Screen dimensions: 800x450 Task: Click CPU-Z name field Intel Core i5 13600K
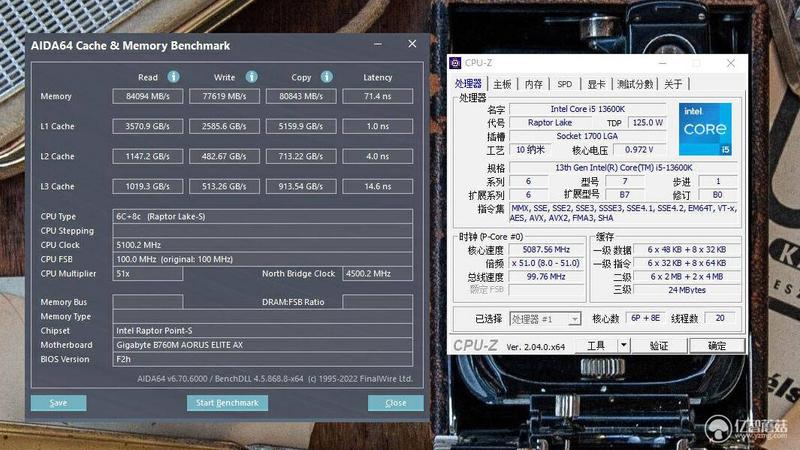(x=588, y=109)
